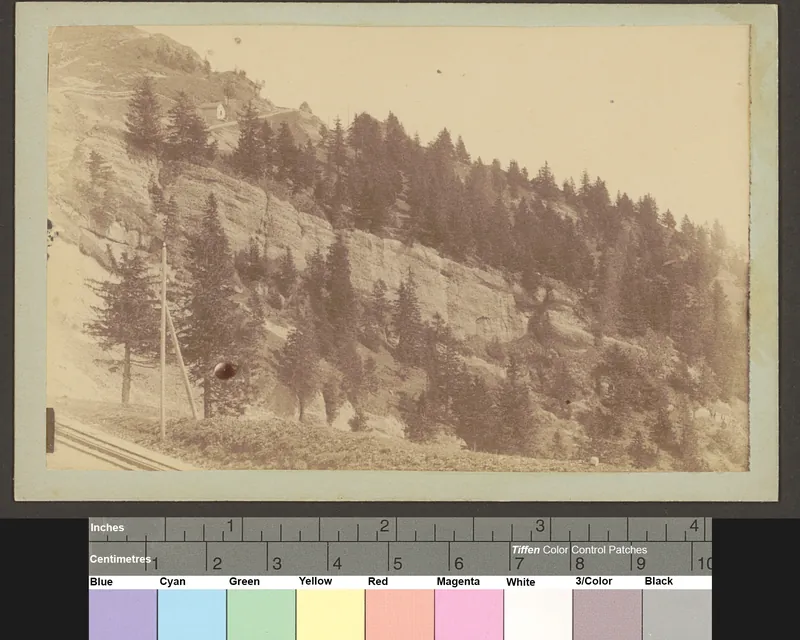The height and width of the screenshot is (640, 800).
Task: Click the 'Magenta' patch label
Action: coord(458,582)
